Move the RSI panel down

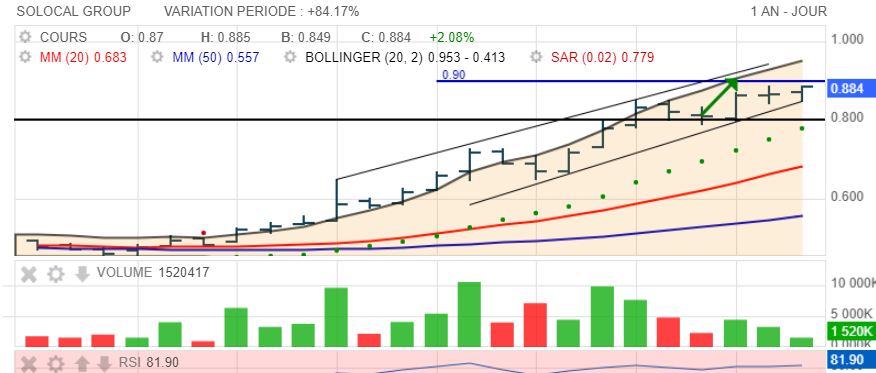tap(104, 364)
